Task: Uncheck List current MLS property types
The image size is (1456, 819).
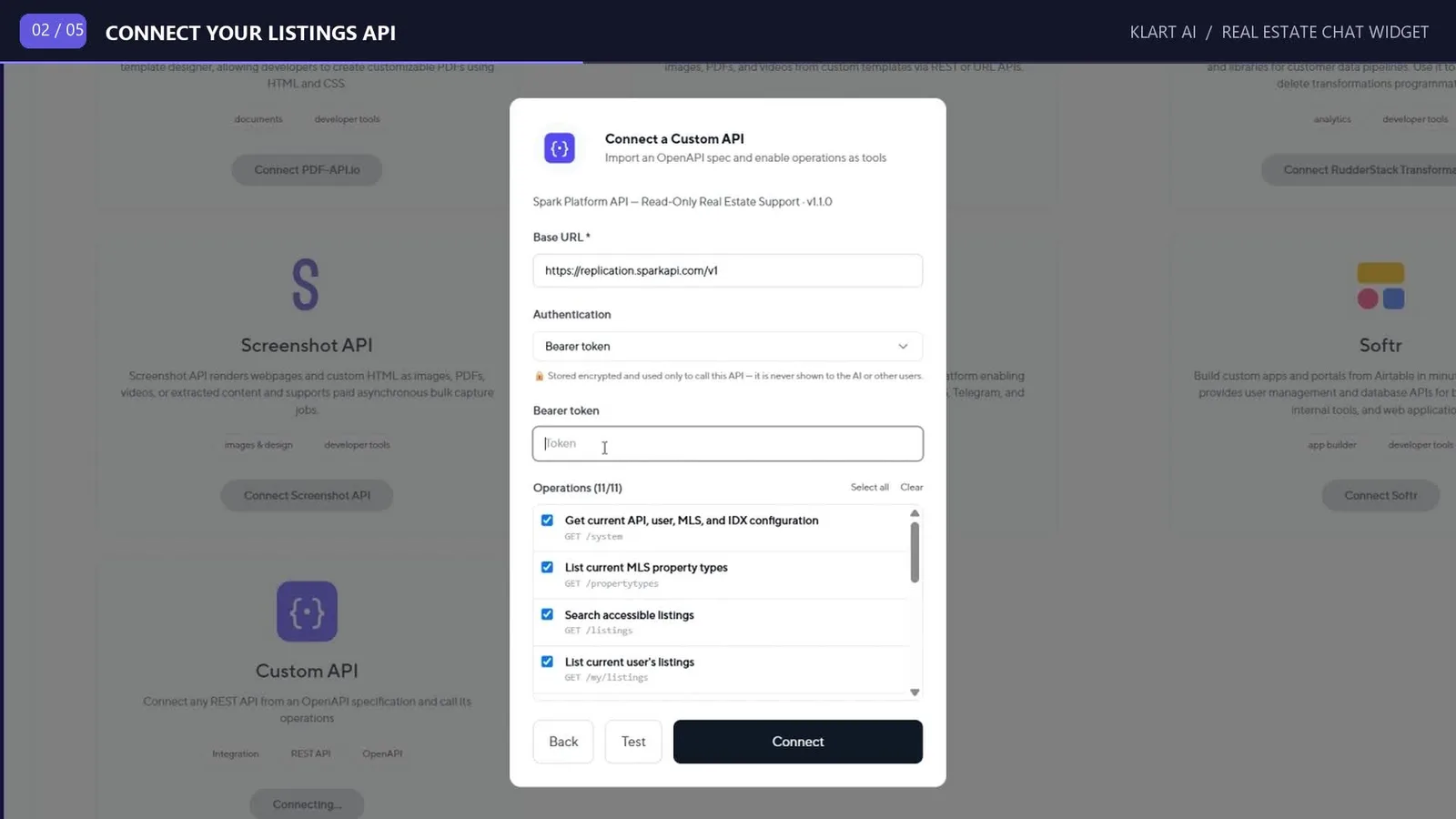Action: (547, 567)
